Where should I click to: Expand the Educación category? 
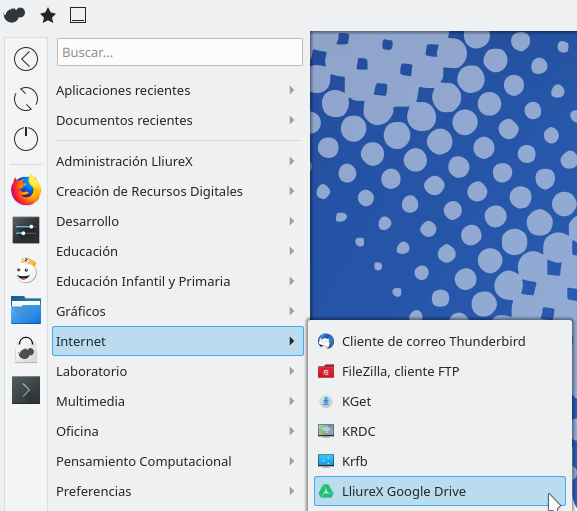178,252
